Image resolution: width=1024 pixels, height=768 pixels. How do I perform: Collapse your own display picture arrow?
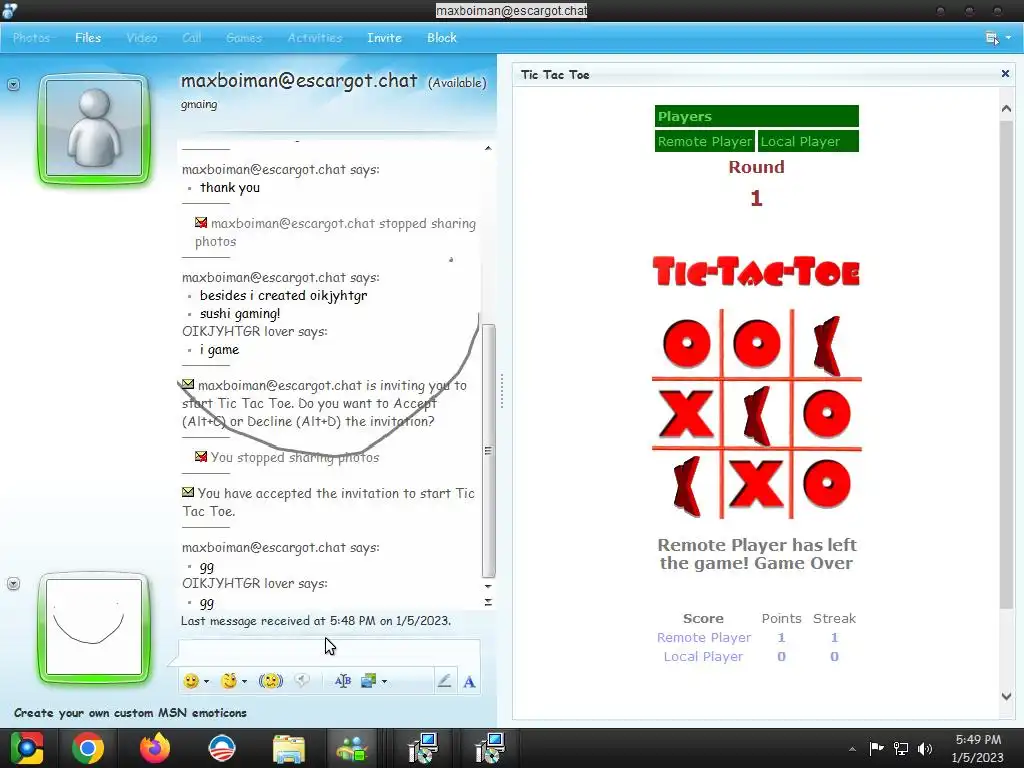[x=13, y=583]
